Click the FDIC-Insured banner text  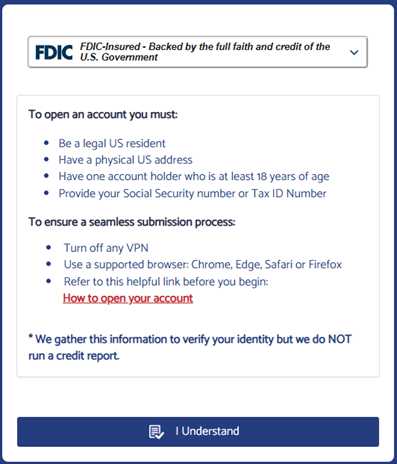click(x=205, y=52)
